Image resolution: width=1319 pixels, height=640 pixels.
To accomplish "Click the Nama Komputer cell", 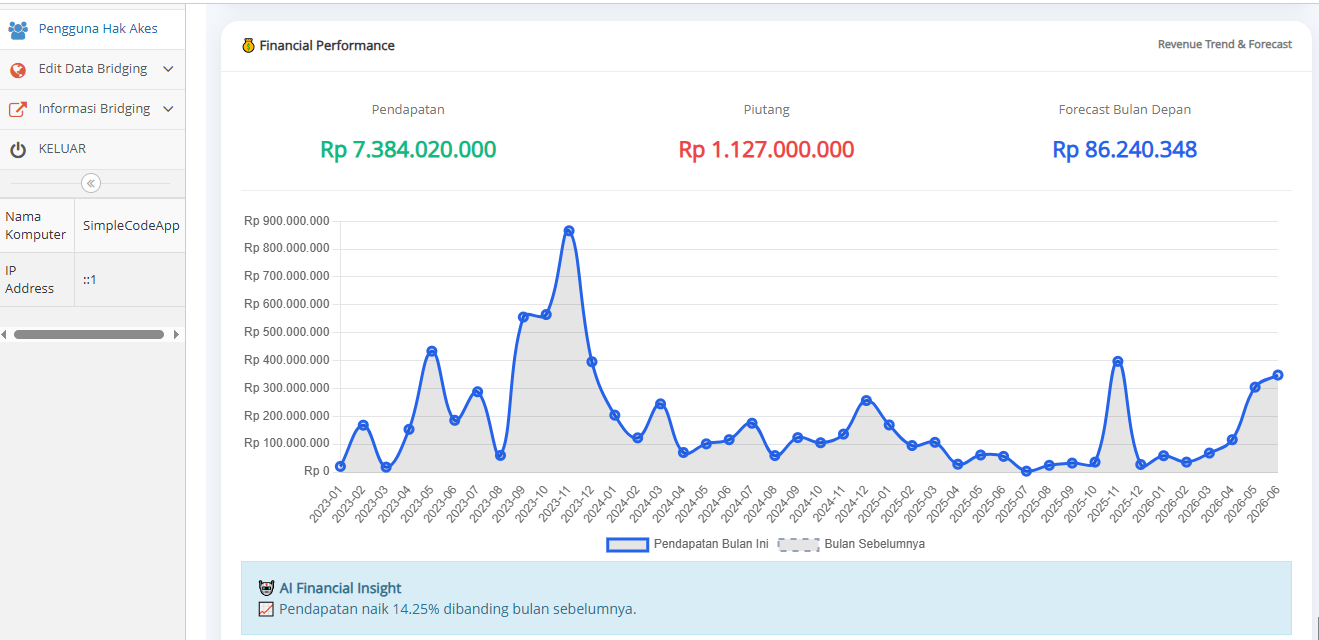I will pyautogui.click(x=37, y=226).
